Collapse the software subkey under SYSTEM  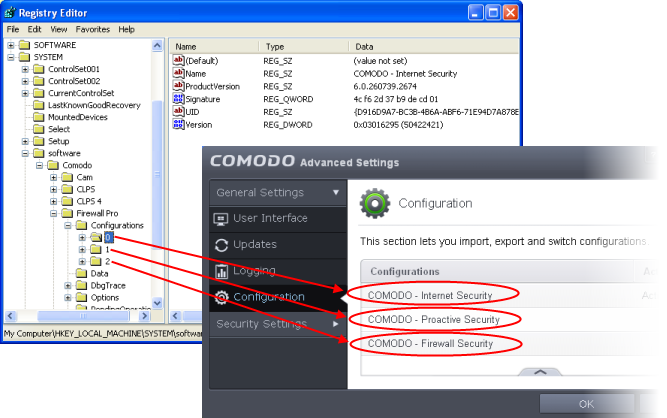[25, 153]
